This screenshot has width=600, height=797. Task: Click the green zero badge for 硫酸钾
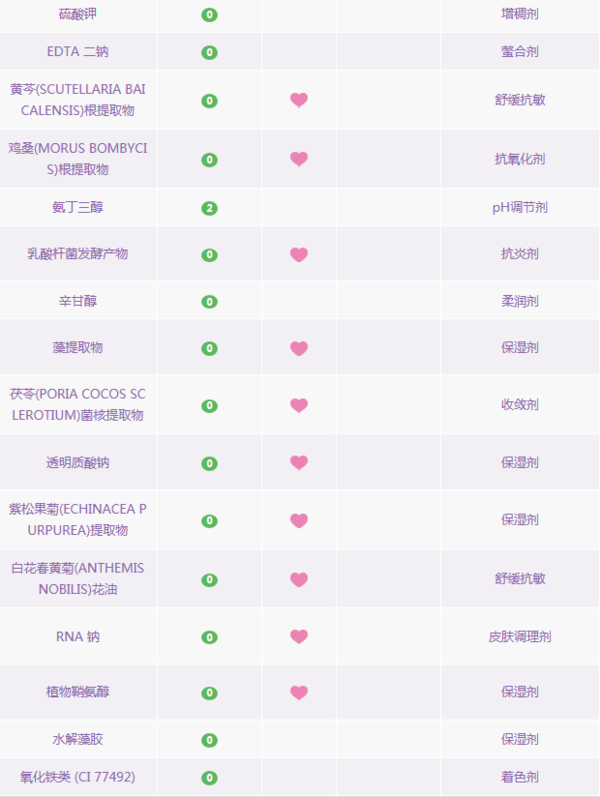[209, 15]
